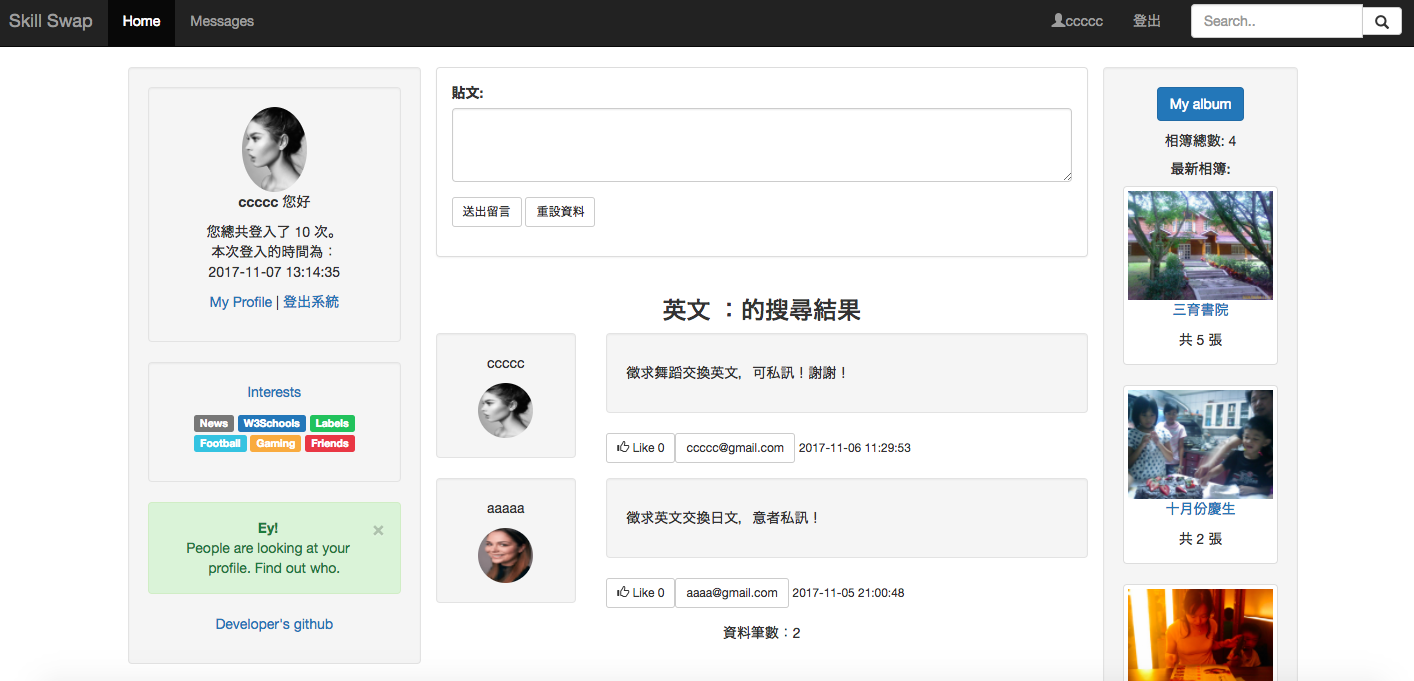Open the 十月份慶生 album thumbnail
The height and width of the screenshot is (681, 1414).
[x=1200, y=444]
